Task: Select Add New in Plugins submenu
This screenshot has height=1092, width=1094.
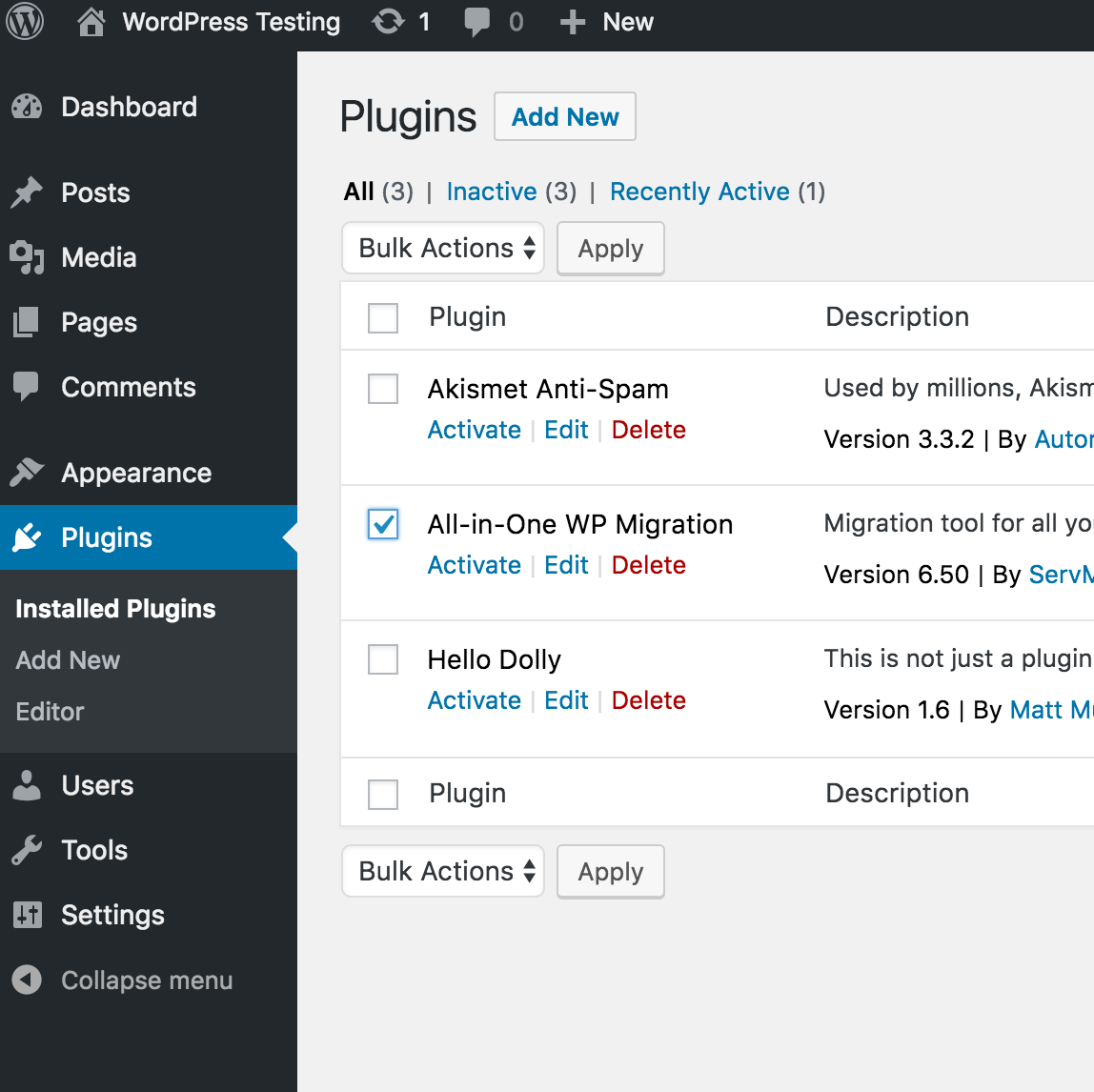Action: (68, 660)
